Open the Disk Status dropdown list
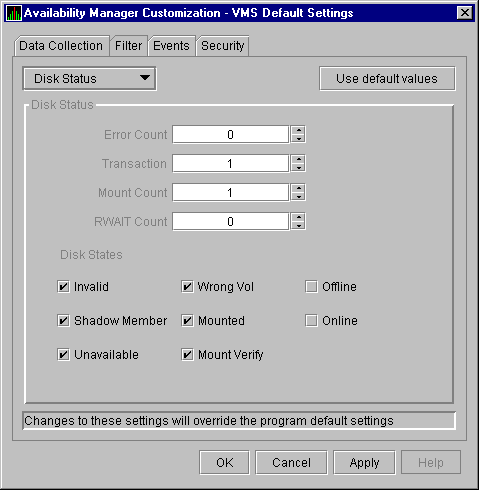The width and height of the screenshot is (479, 490). tap(89, 79)
